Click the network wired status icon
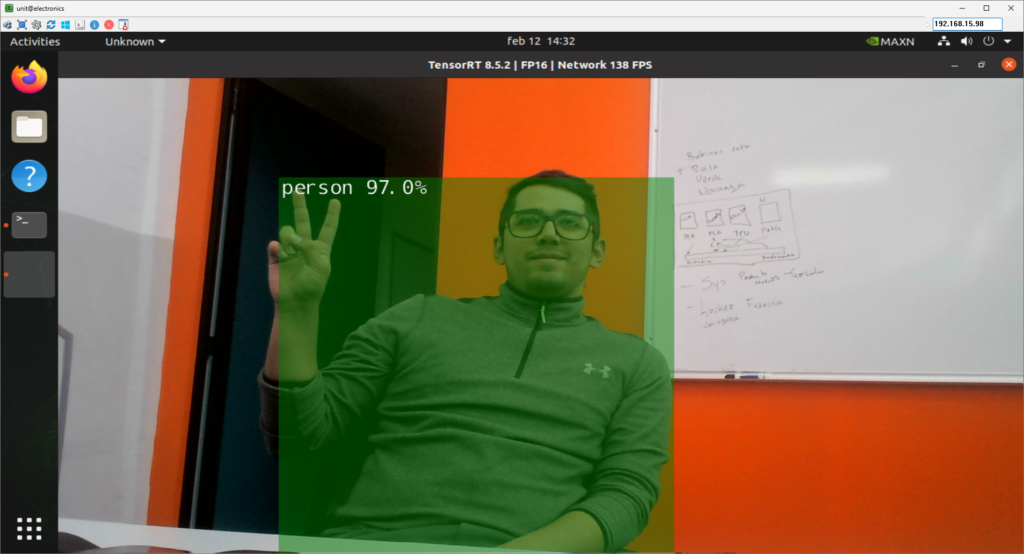1024x554 pixels. pos(945,42)
